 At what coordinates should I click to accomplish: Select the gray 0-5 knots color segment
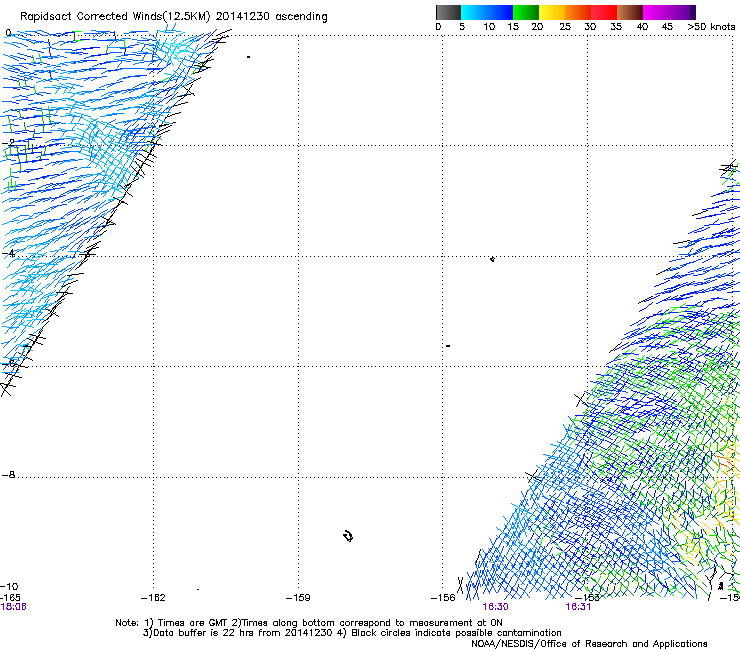point(448,12)
